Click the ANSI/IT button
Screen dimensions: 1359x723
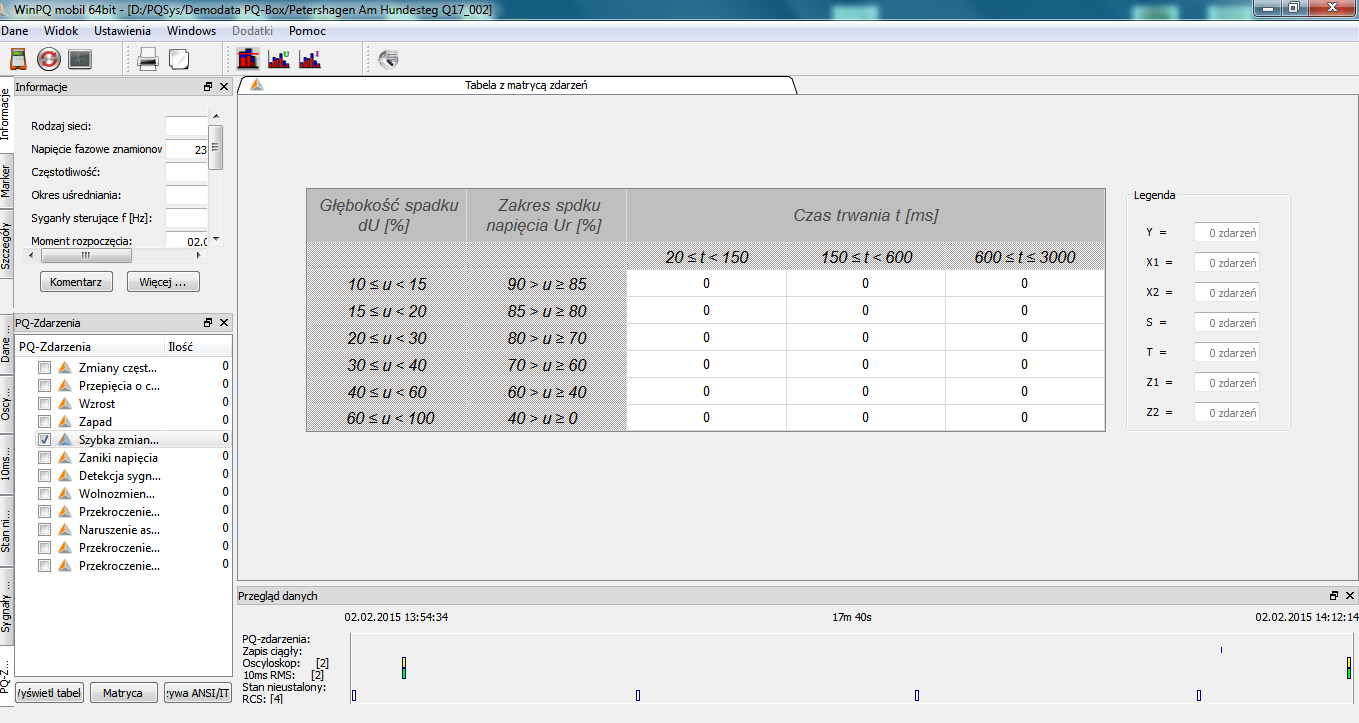pyautogui.click(x=197, y=693)
